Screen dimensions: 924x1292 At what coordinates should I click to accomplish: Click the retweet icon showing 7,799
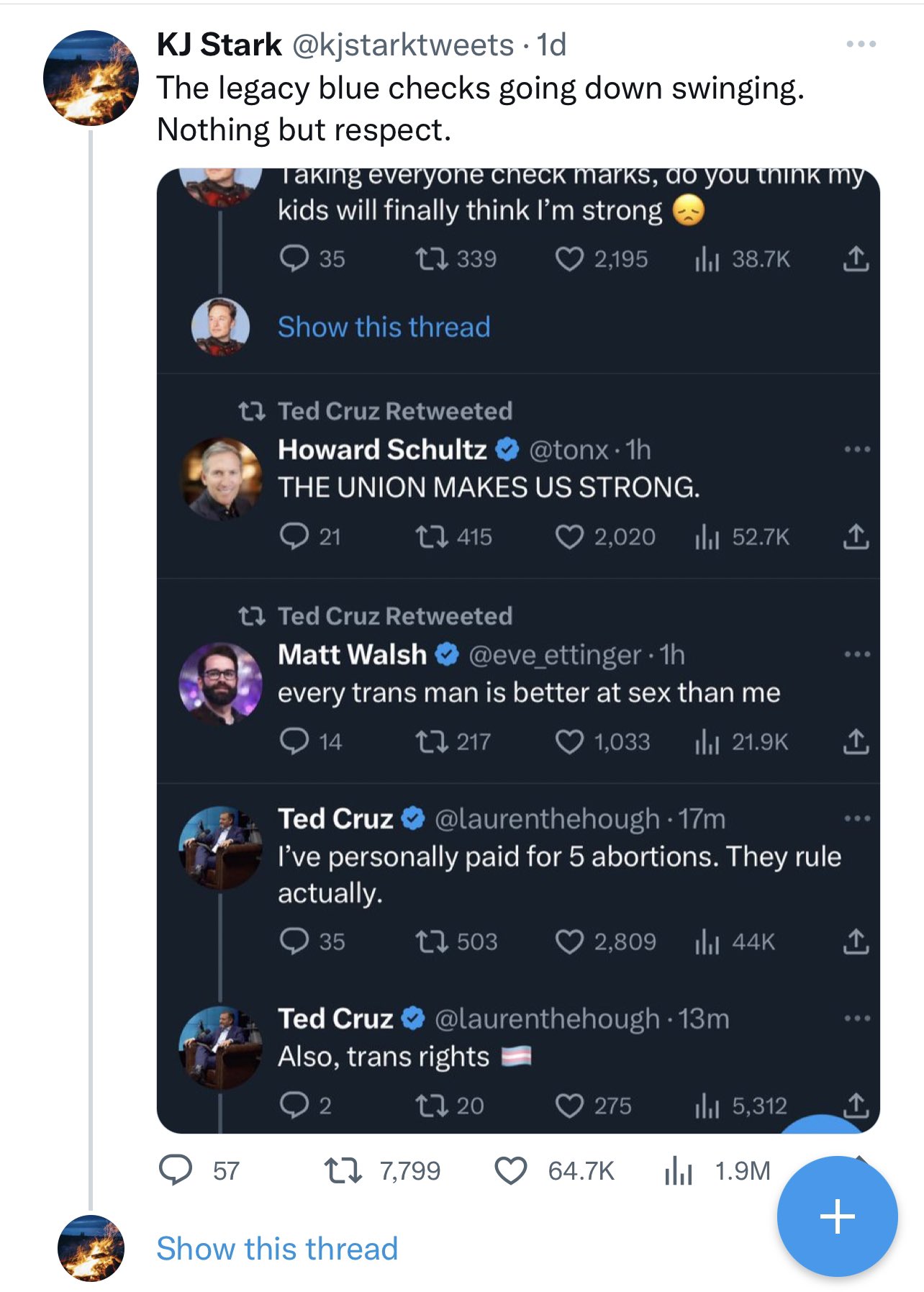coord(343,1170)
